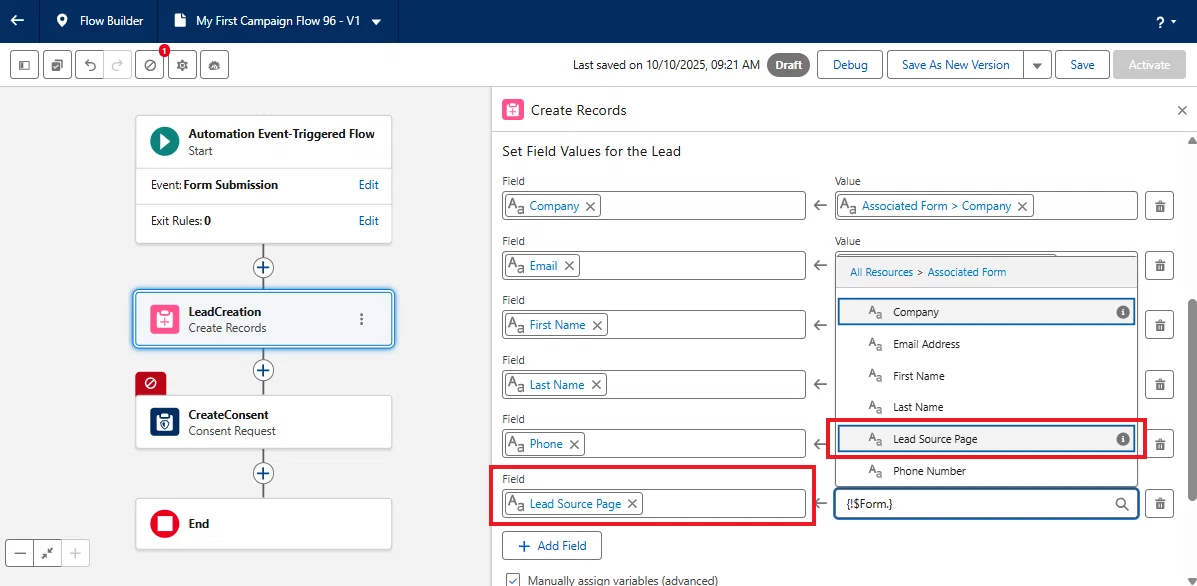Click the select elements toolbar icon

56,65
